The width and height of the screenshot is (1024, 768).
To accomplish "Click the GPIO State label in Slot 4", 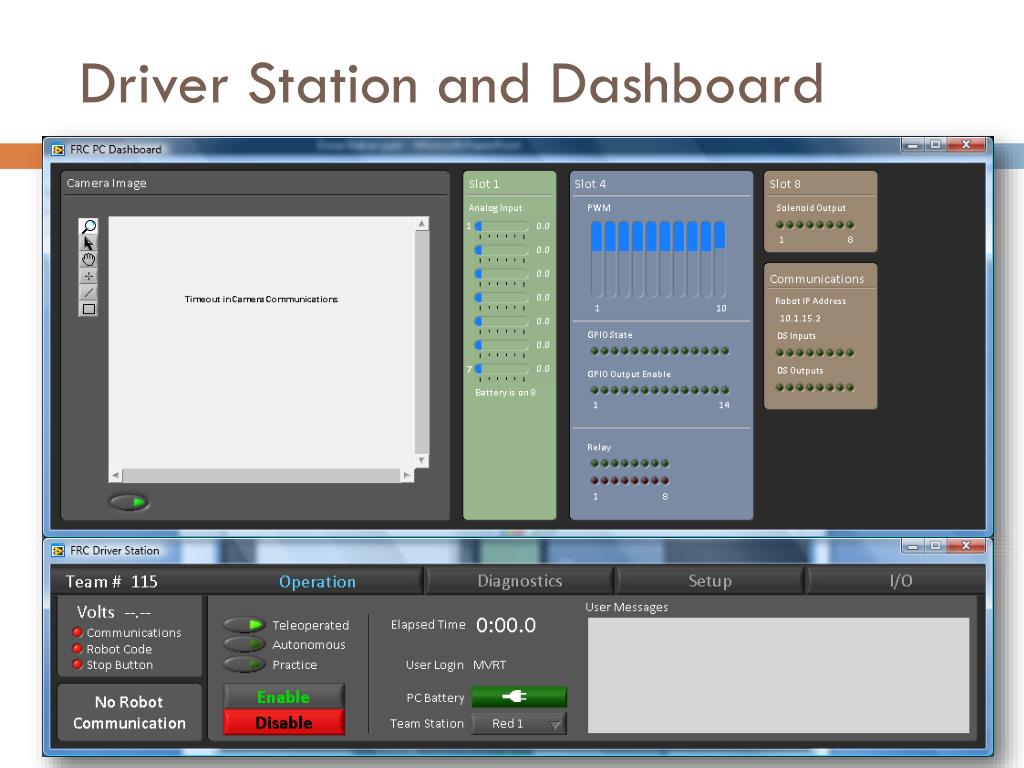I will 609,335.
